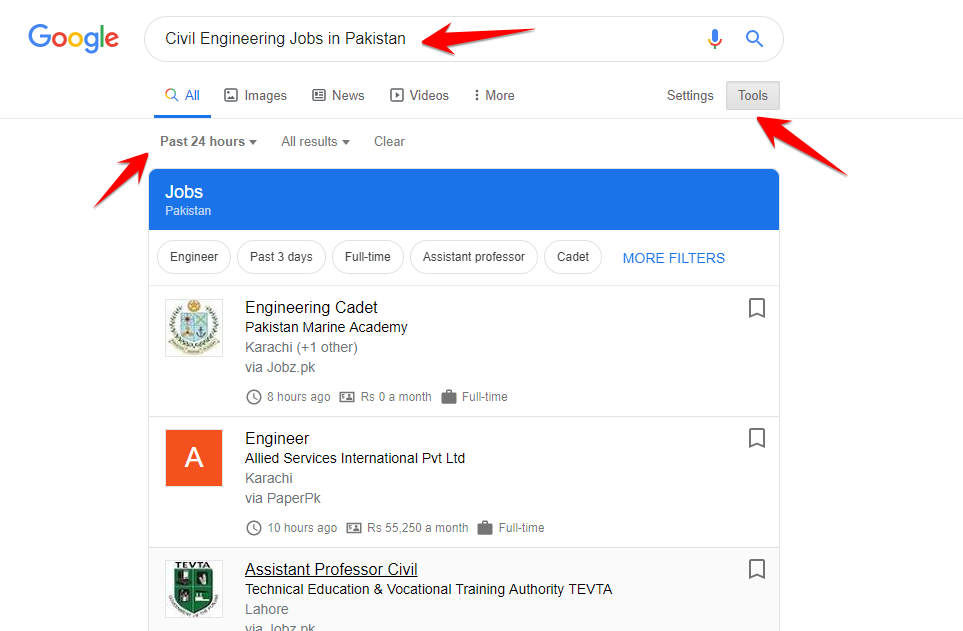Image resolution: width=963 pixels, height=631 pixels.
Task: Switch to the Images tab
Action: [255, 95]
